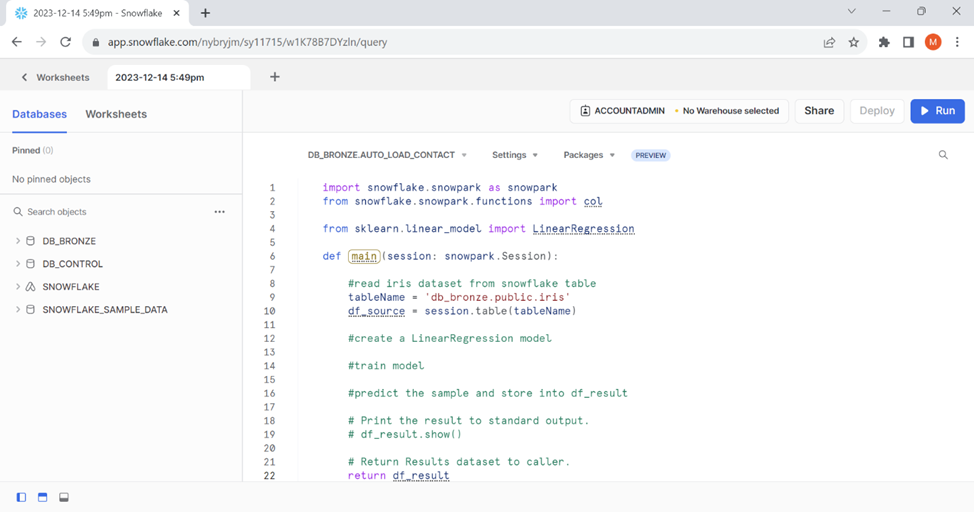Click the blue Run button

(937, 111)
